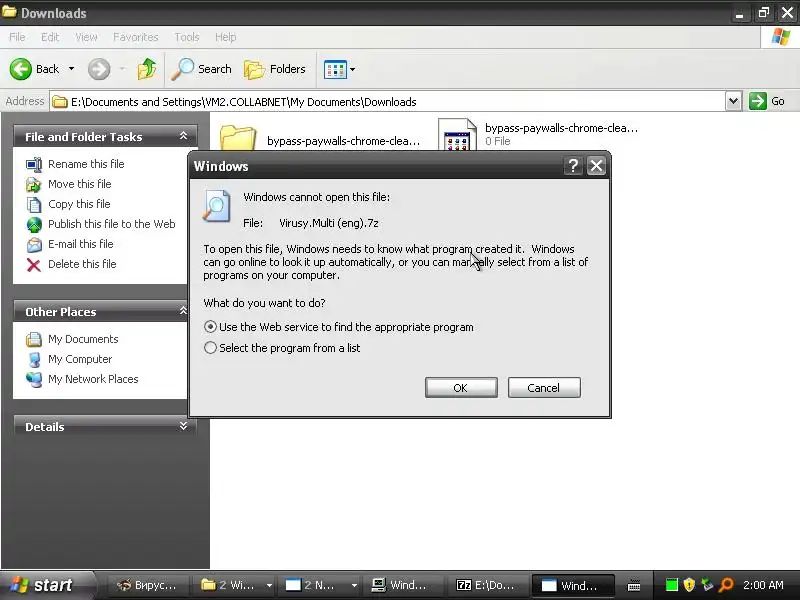Viewport: 800px width, 600px height.
Task: Click the My Documents folder icon
Action: click(34, 339)
